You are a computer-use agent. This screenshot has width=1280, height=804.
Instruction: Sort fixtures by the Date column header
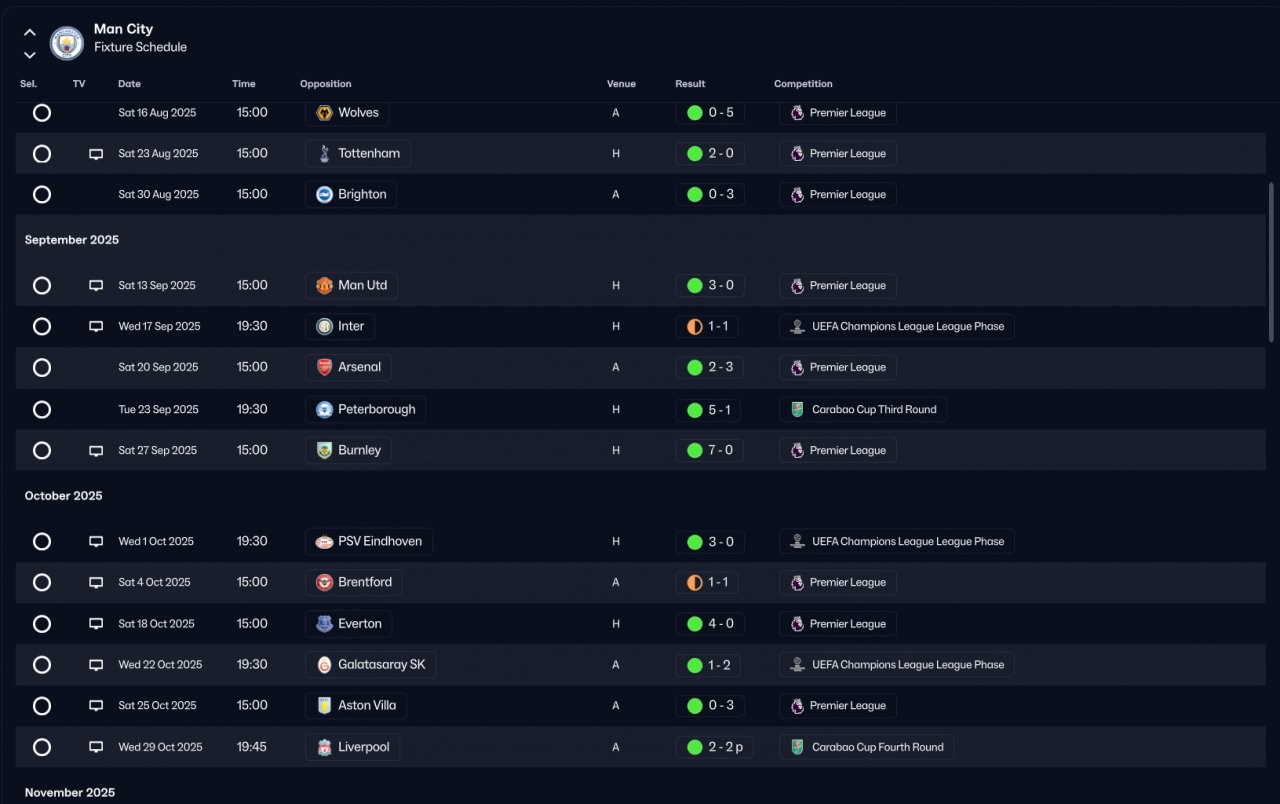[130, 84]
